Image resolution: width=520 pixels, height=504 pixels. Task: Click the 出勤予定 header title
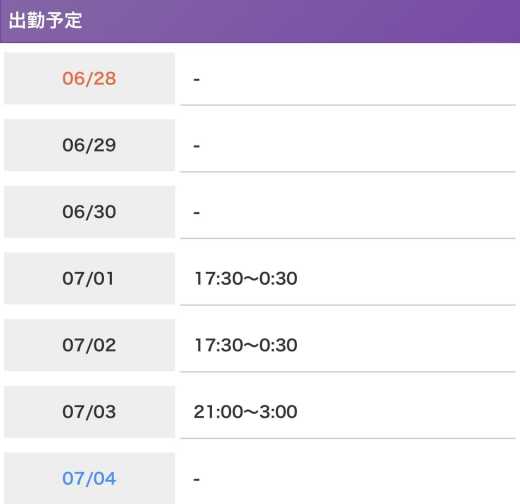[x=45, y=20]
